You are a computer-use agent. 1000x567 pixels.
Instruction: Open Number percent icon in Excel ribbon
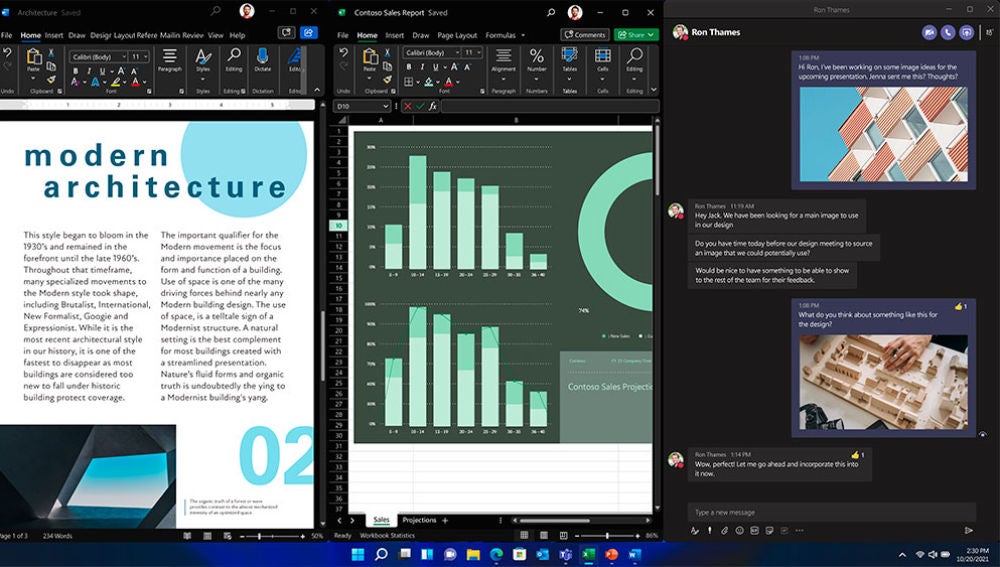tap(537, 56)
